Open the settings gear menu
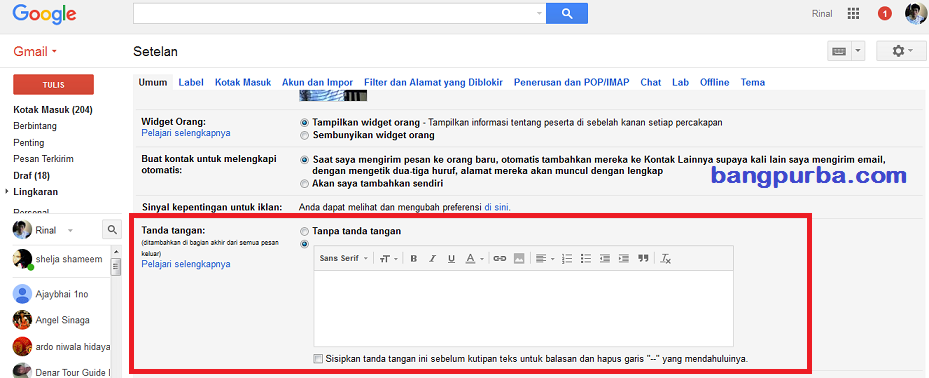Image resolution: width=929 pixels, height=378 pixels. pos(902,52)
